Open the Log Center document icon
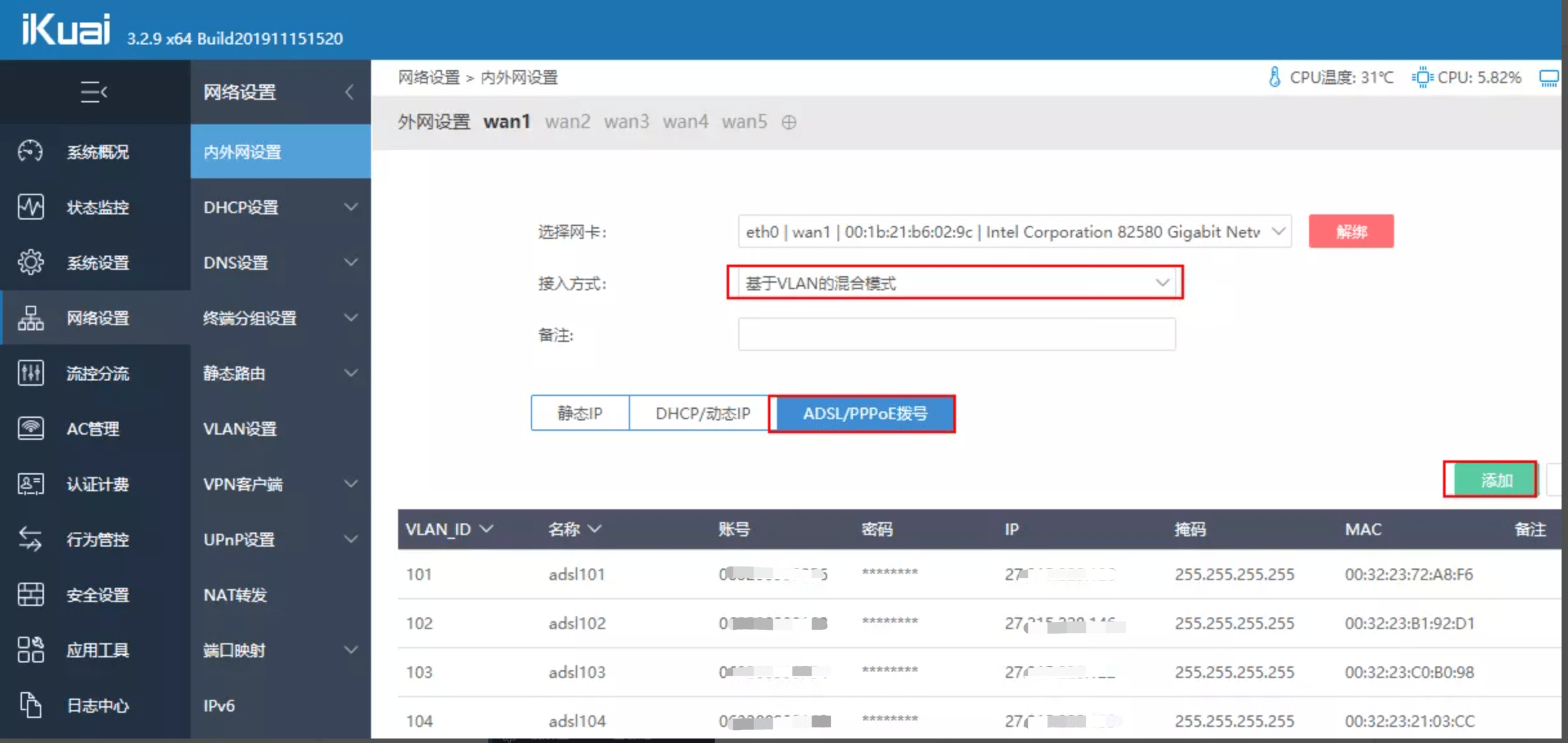Image resolution: width=1568 pixels, height=743 pixels. (30, 705)
